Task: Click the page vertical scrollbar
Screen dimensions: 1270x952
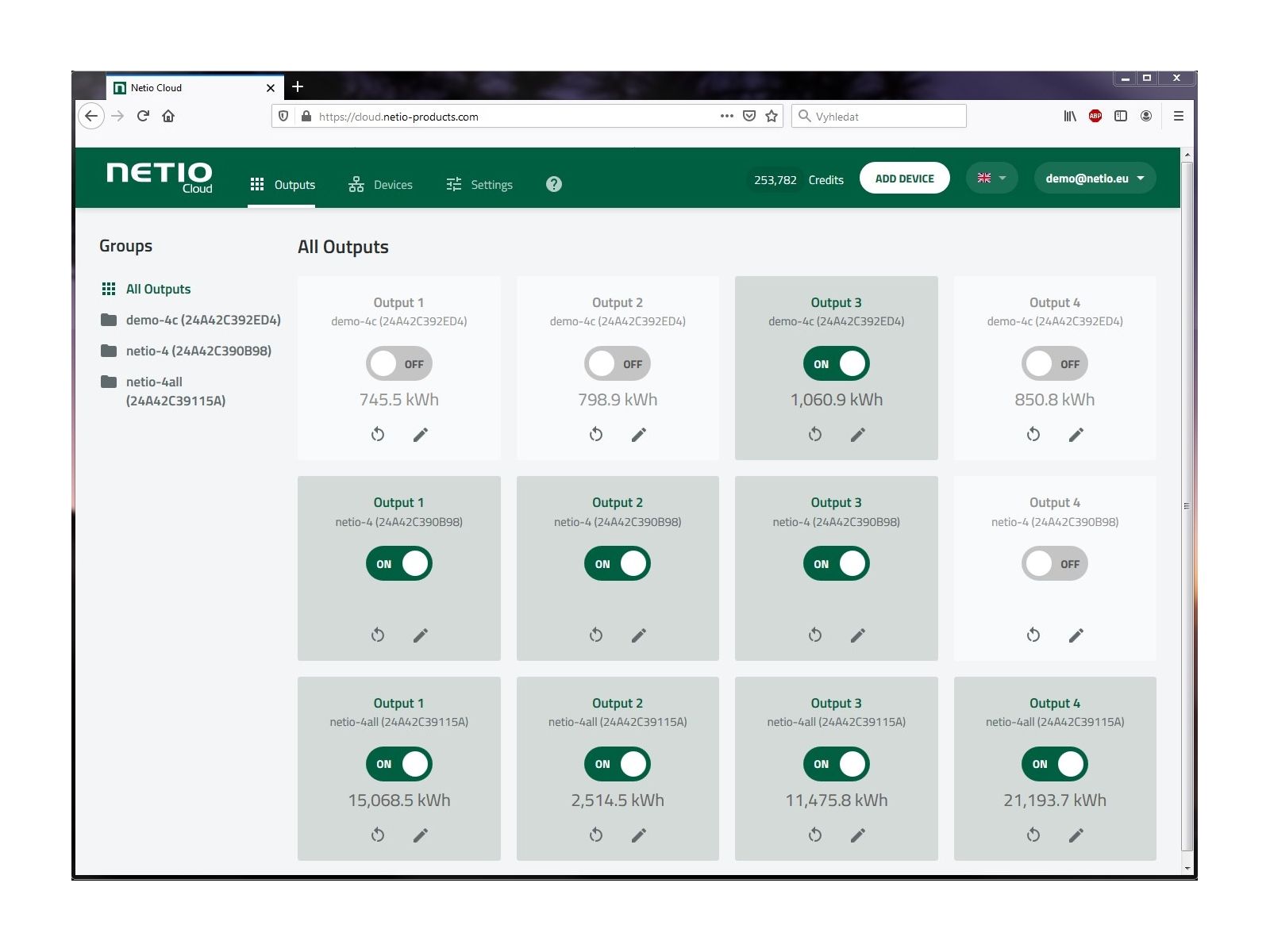Action: pos(1187,506)
